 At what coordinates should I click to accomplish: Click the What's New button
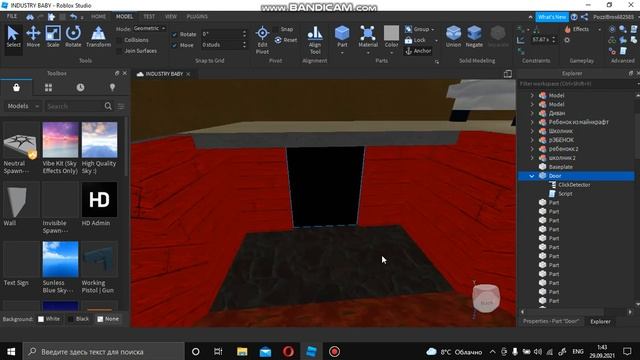click(552, 17)
